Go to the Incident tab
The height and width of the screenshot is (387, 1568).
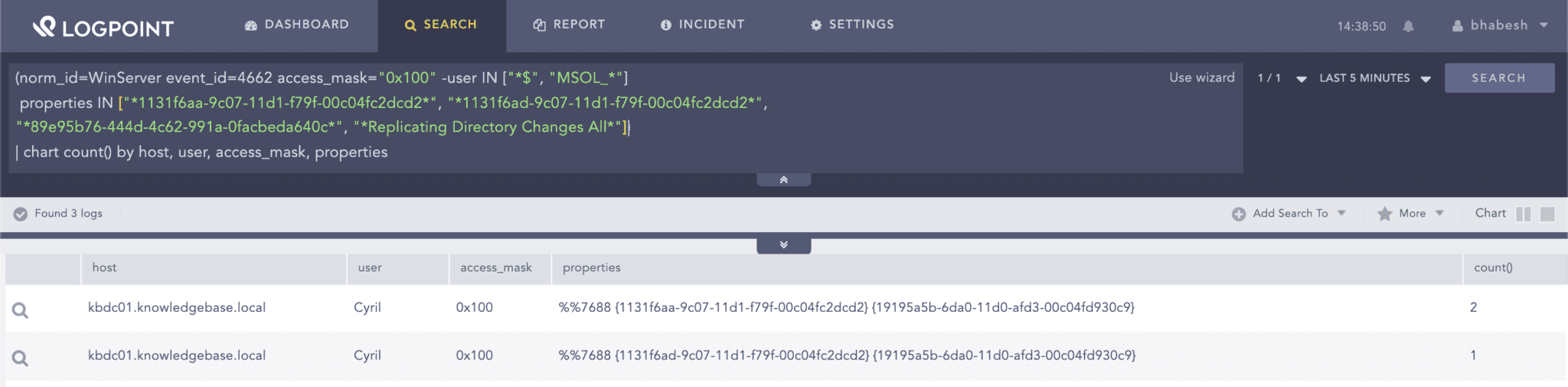702,25
